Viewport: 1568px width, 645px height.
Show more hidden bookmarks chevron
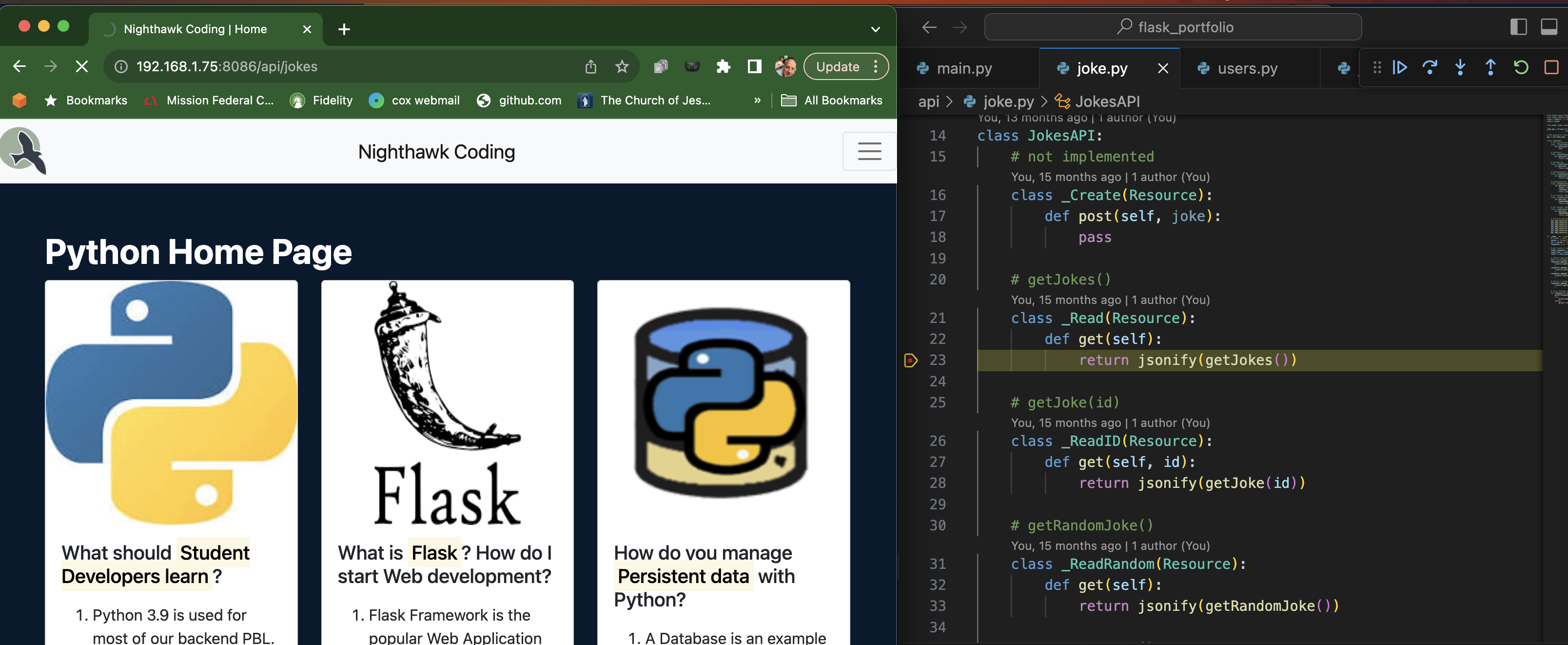757,101
